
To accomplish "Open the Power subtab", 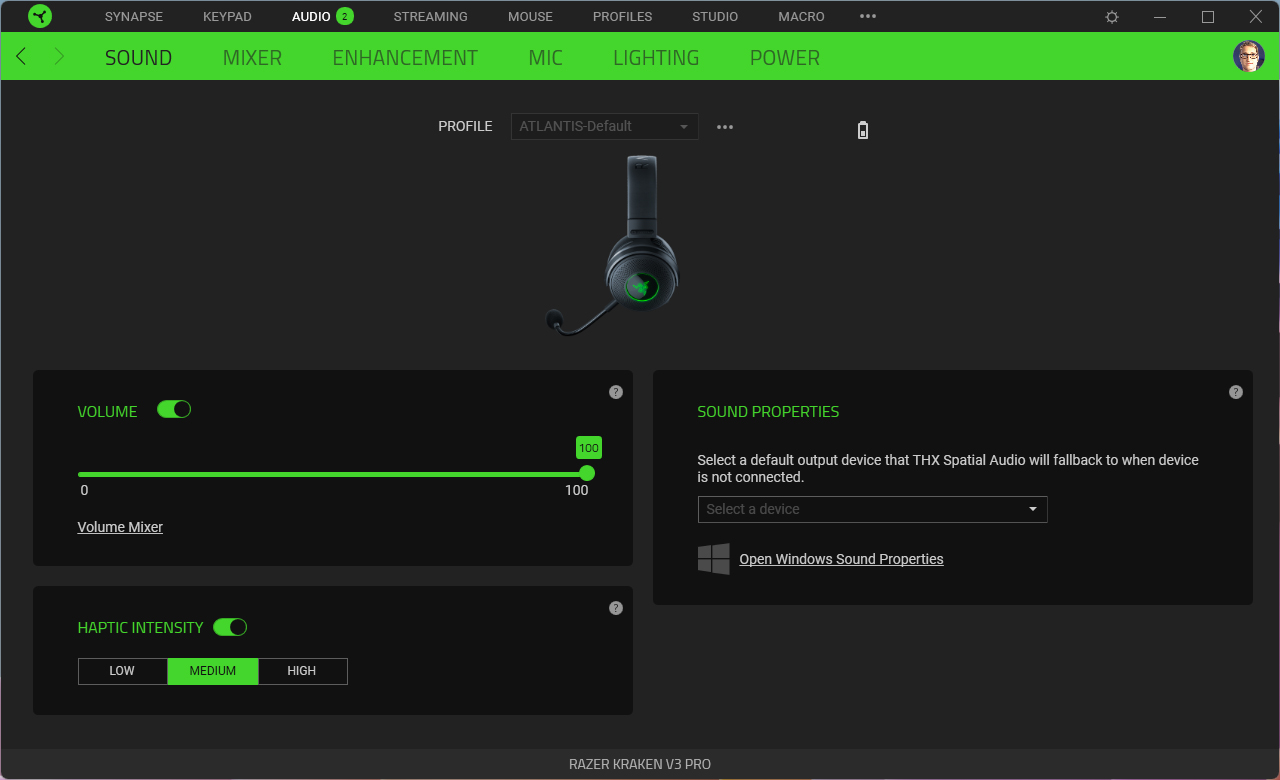I will (x=785, y=58).
